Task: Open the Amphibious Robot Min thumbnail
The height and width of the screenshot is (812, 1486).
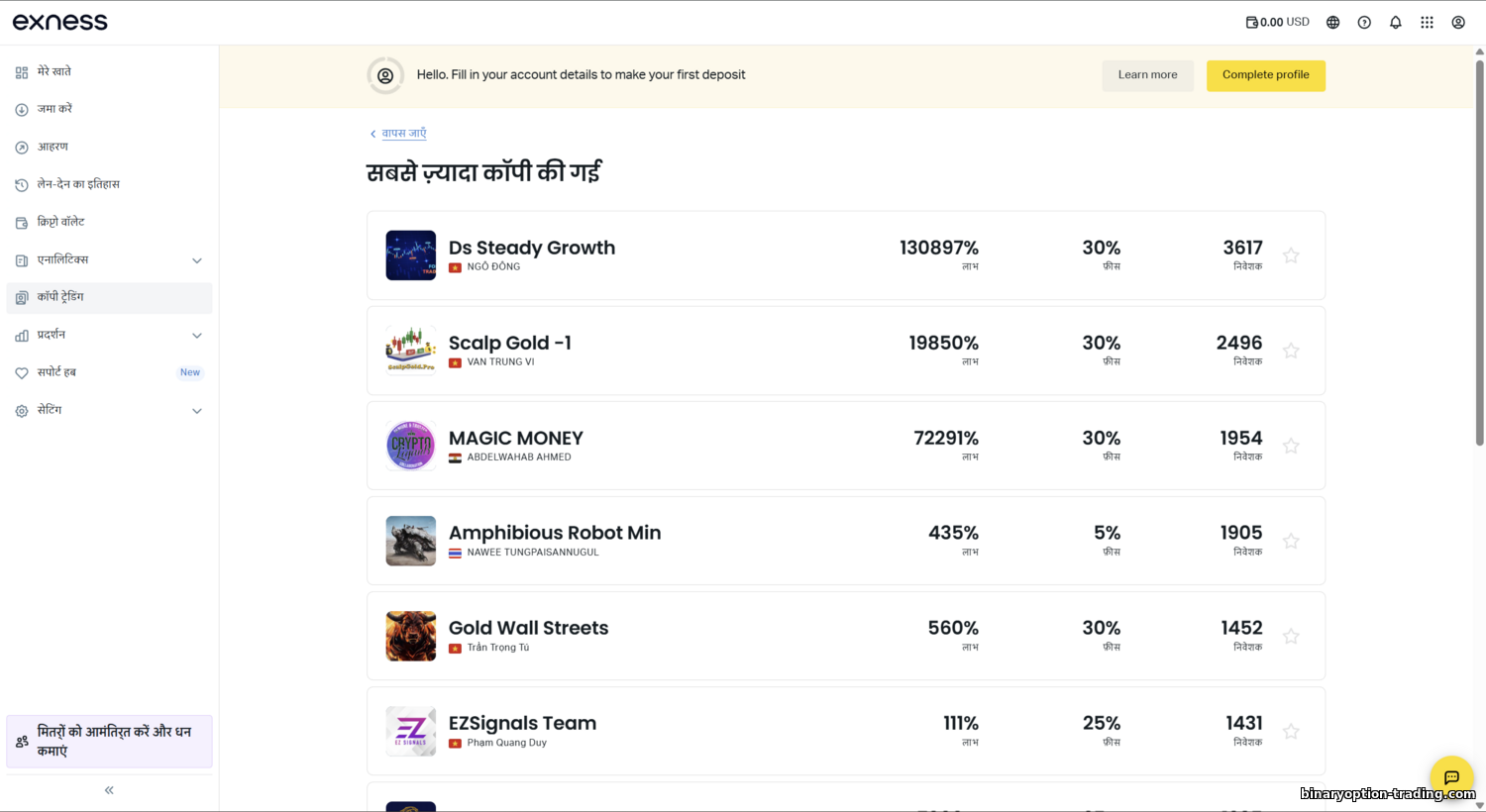Action: (411, 541)
